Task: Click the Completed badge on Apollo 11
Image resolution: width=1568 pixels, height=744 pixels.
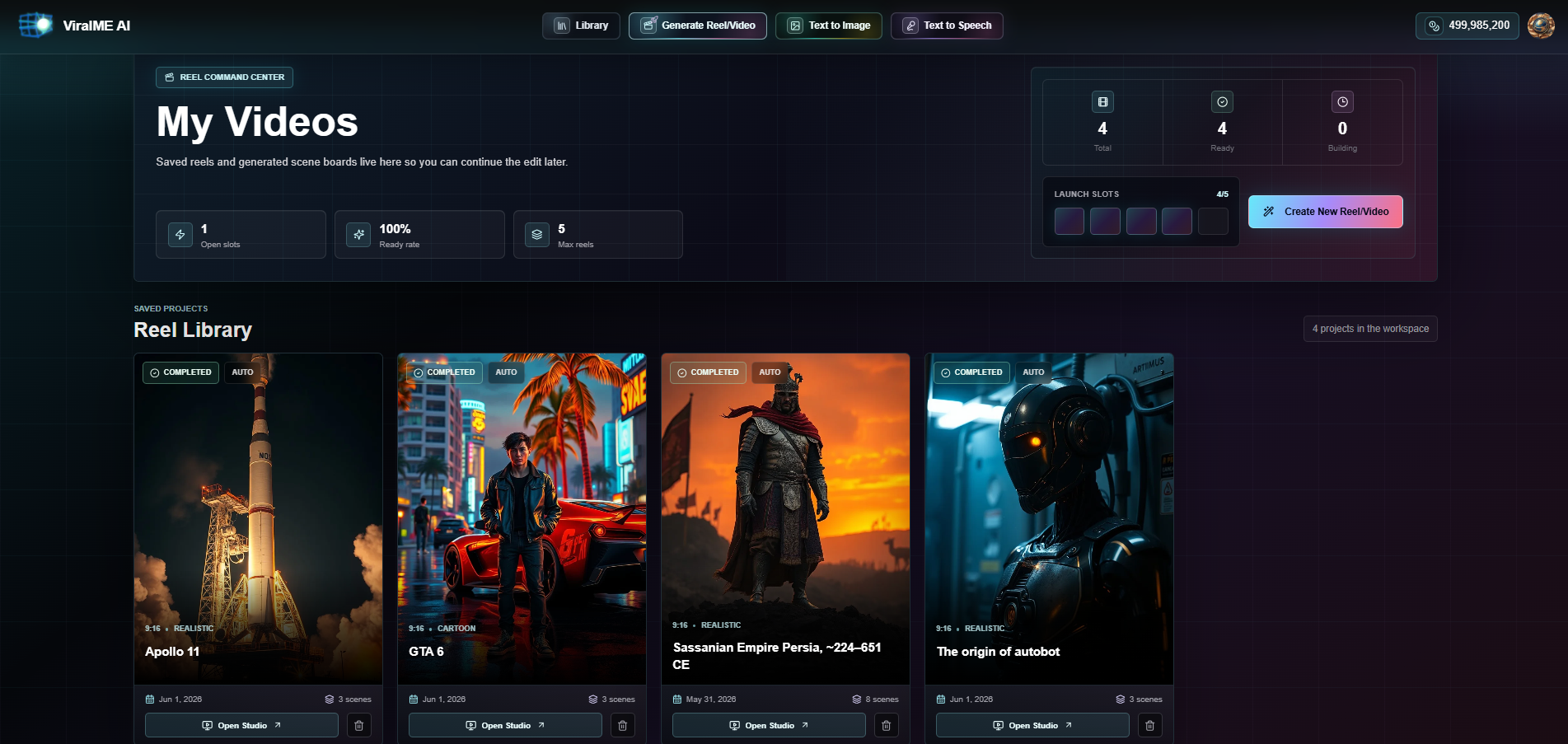Action: coord(180,372)
